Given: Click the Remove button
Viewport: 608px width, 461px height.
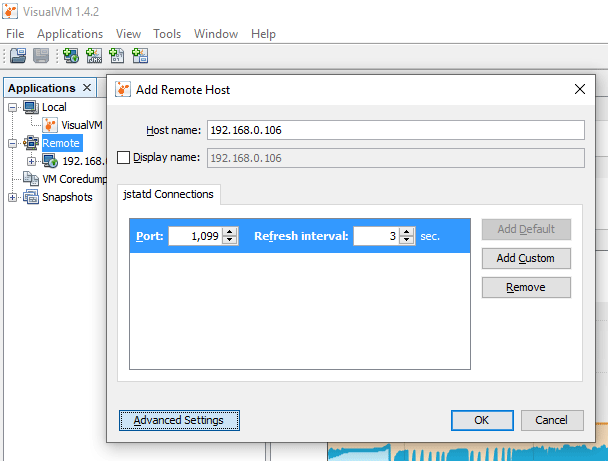Looking at the screenshot, I should tap(526, 287).
